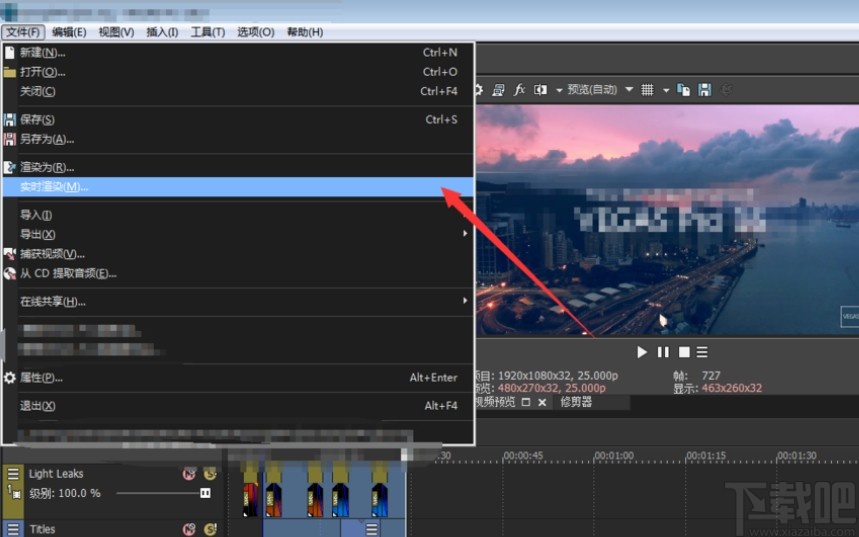Mute the Titles track
This screenshot has height=537, width=859.
click(189, 529)
